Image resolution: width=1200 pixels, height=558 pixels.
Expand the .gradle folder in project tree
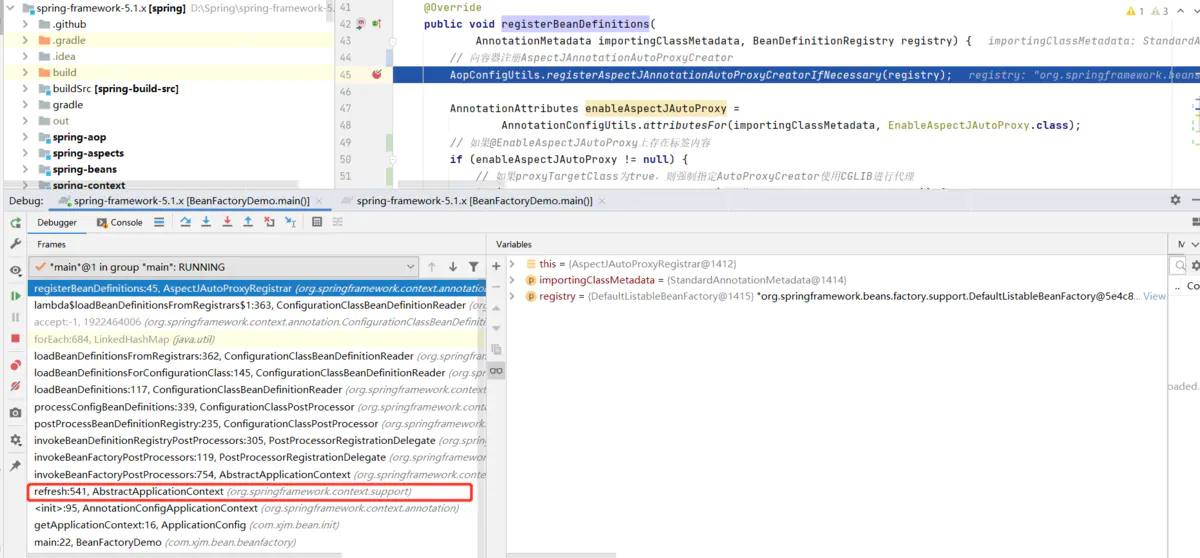(x=25, y=40)
